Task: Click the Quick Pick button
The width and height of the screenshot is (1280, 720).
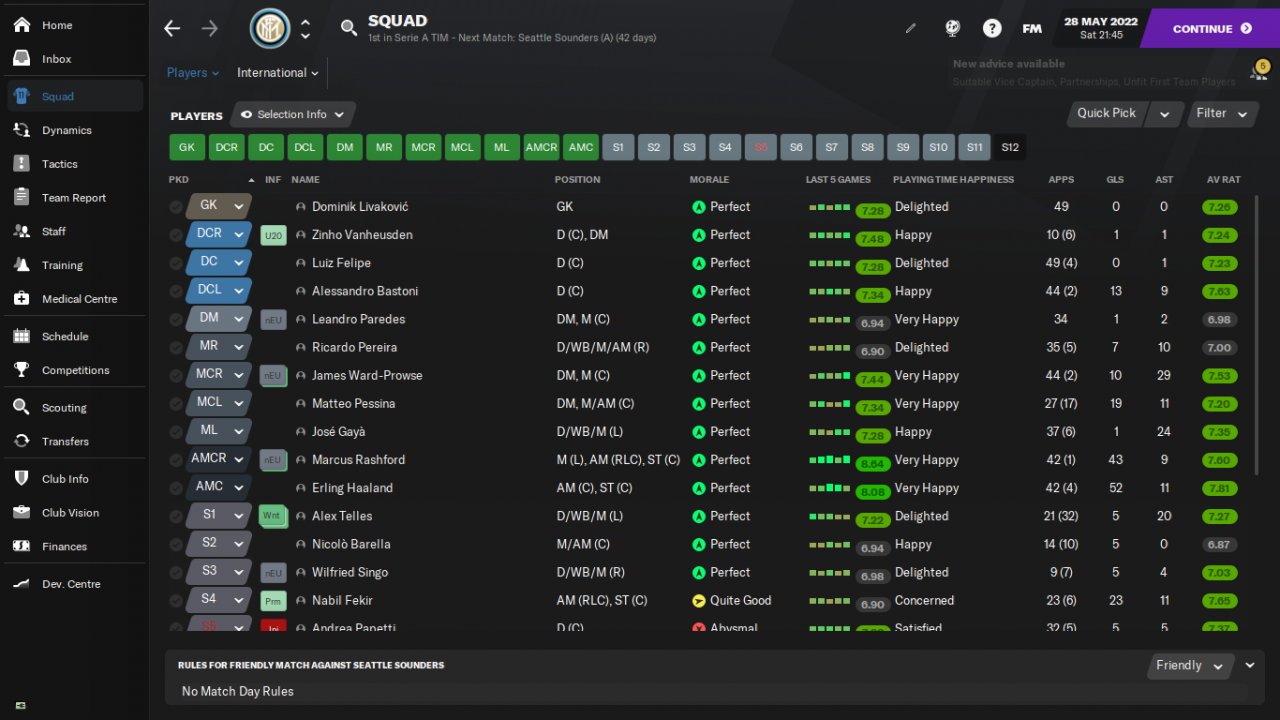Action: point(1106,114)
